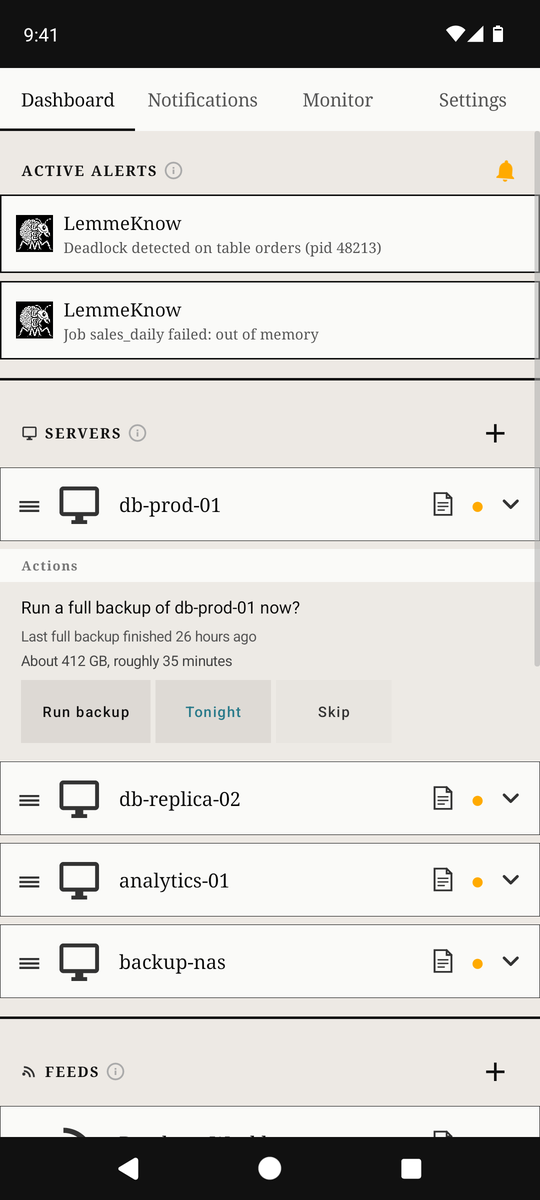Click the db-replica-02 monitor icon
Screen dimensions: 540x1200
coord(79,799)
